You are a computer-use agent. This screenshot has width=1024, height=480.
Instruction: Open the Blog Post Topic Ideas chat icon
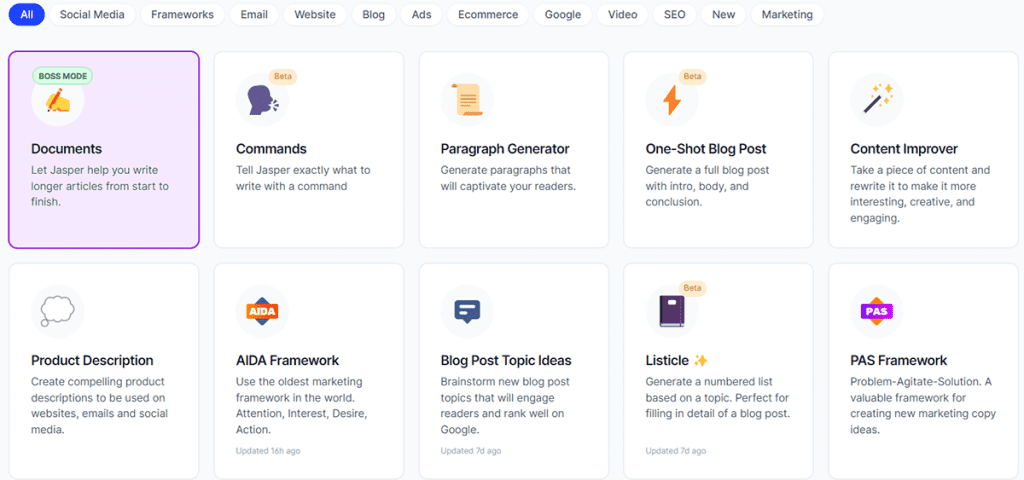467,311
